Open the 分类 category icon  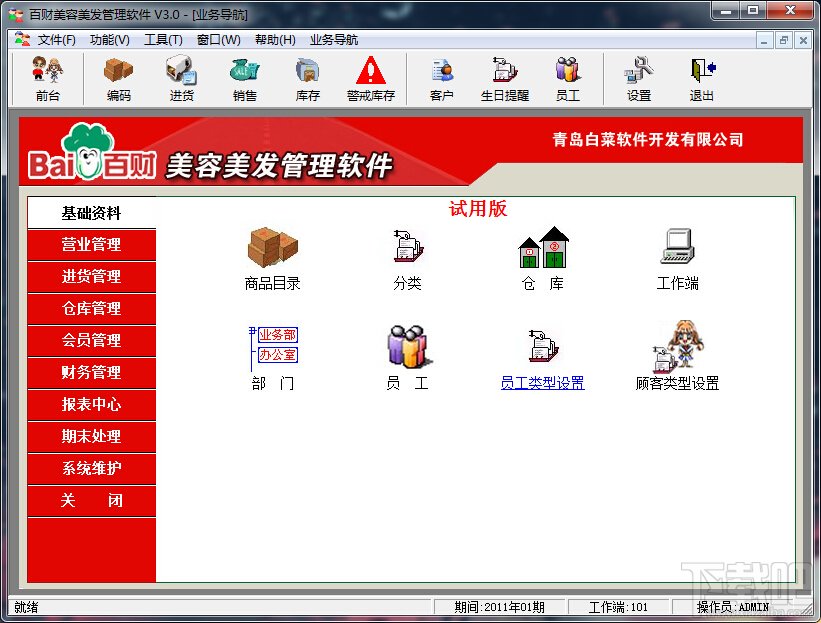(408, 246)
